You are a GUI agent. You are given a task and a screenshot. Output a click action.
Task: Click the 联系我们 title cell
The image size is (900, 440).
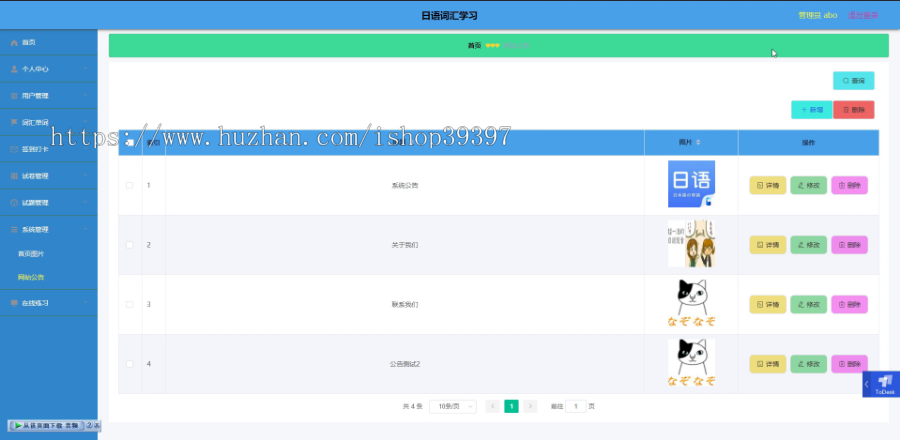point(405,305)
